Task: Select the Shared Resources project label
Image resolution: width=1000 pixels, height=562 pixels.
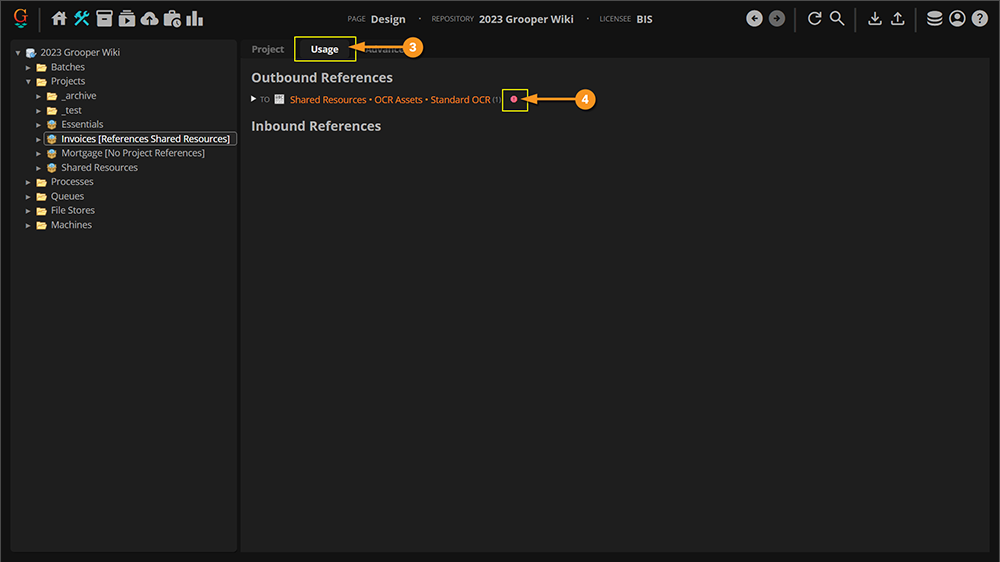Action: (99, 167)
